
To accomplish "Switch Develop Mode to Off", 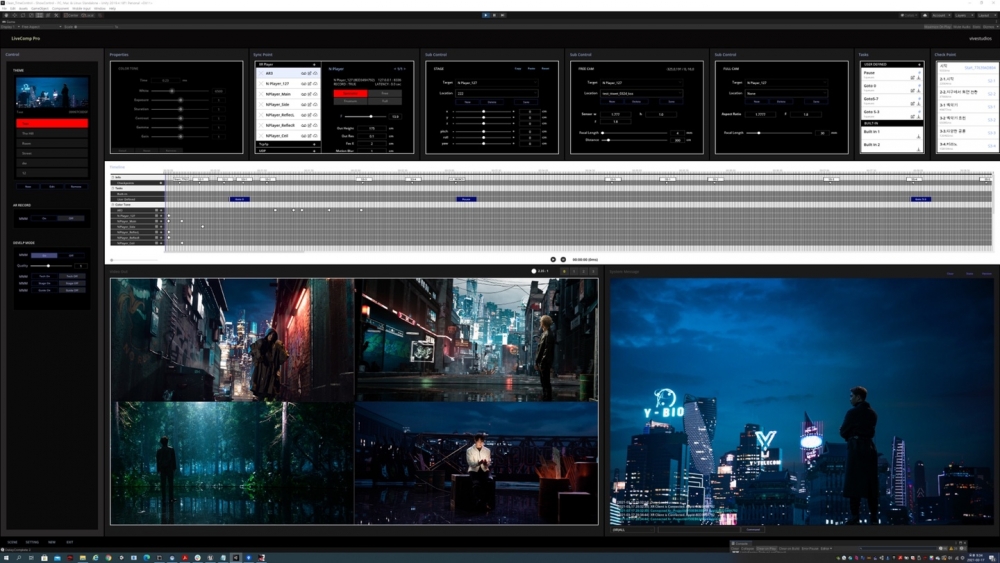I will [71, 255].
